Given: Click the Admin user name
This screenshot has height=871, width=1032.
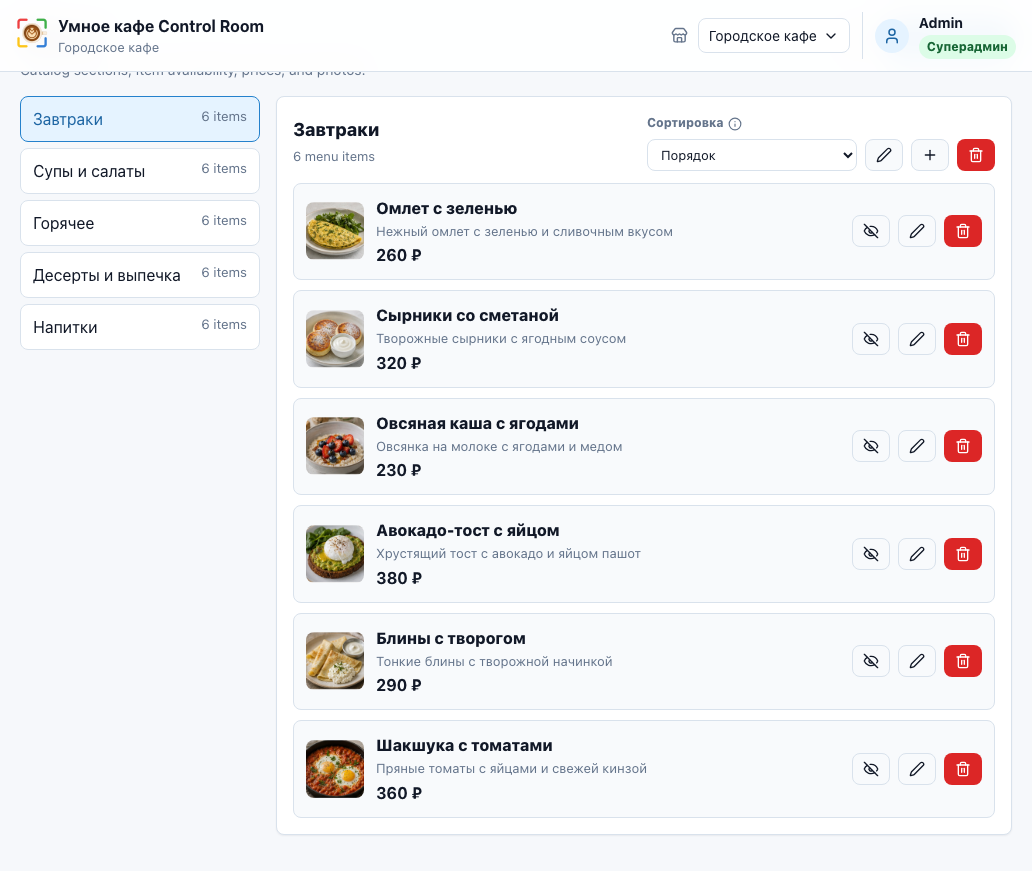Looking at the screenshot, I should click(941, 23).
